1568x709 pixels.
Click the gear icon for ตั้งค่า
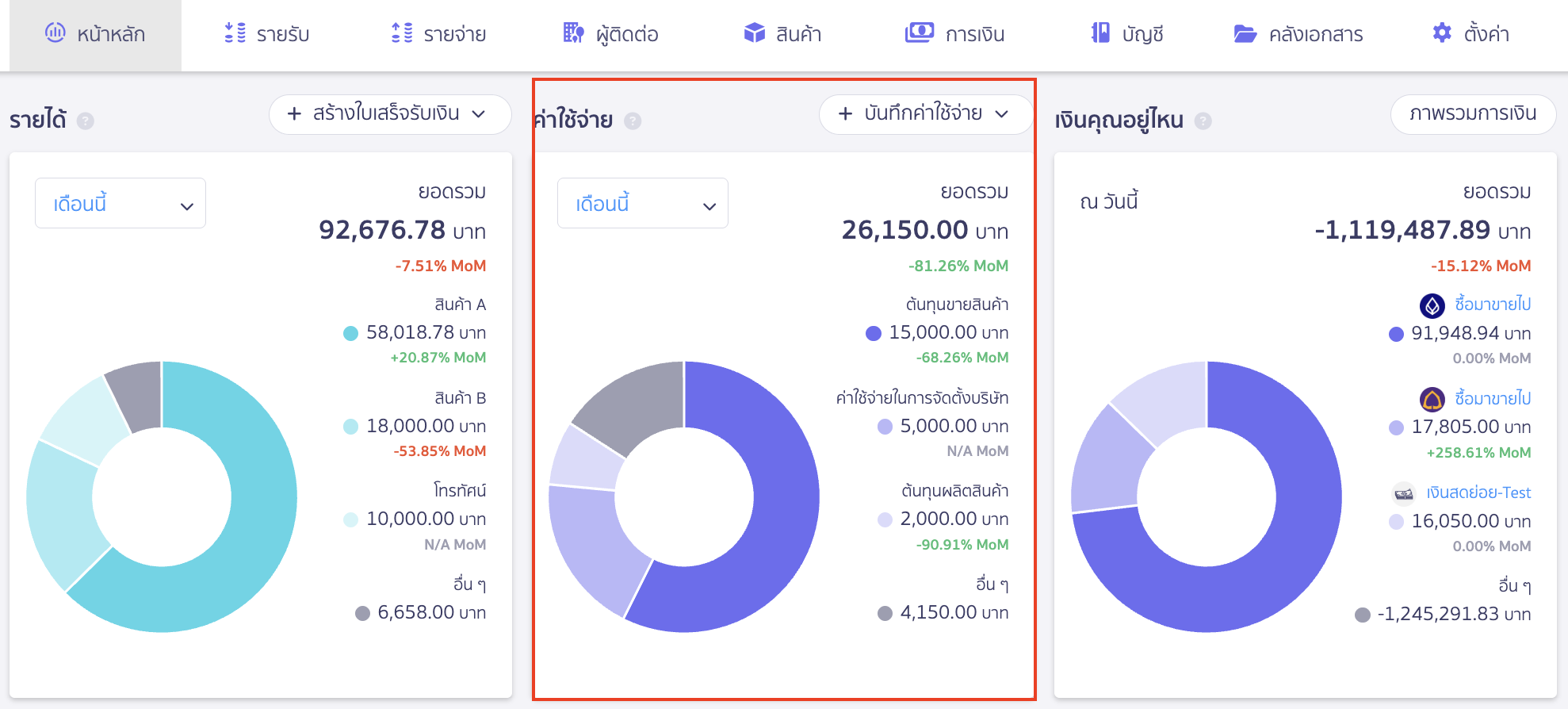1442,33
